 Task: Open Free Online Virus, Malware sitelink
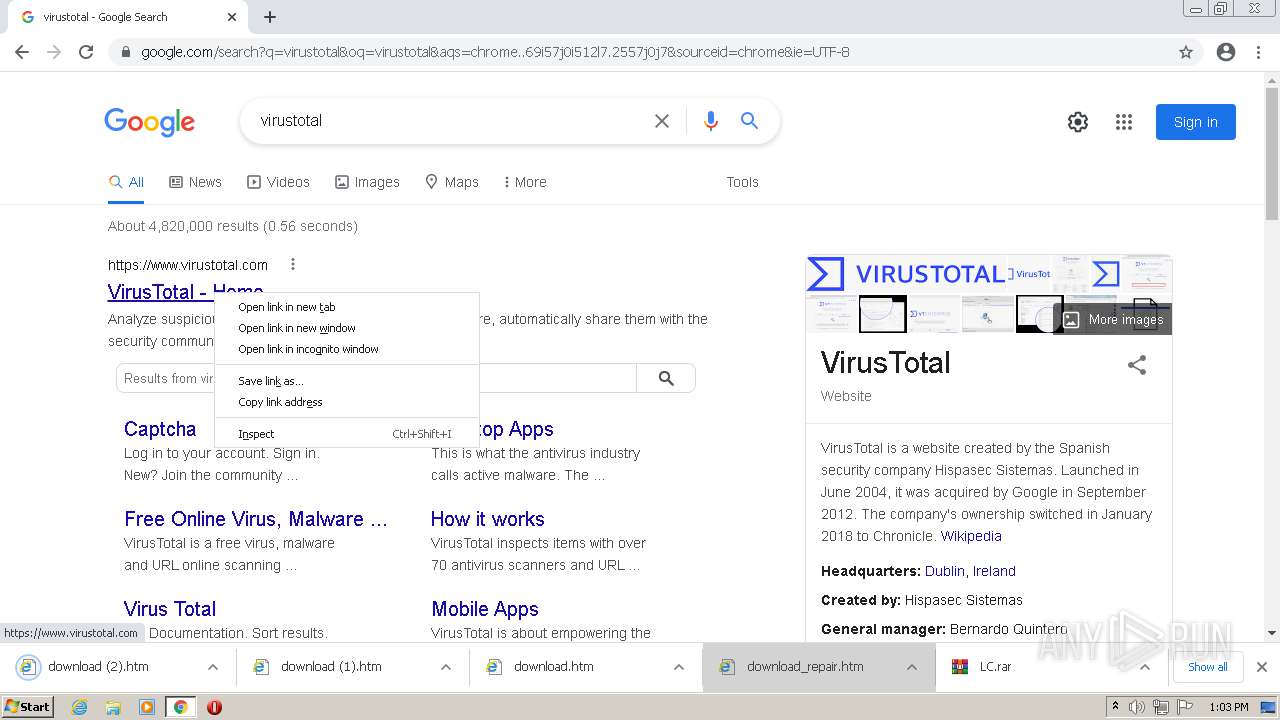coord(255,519)
